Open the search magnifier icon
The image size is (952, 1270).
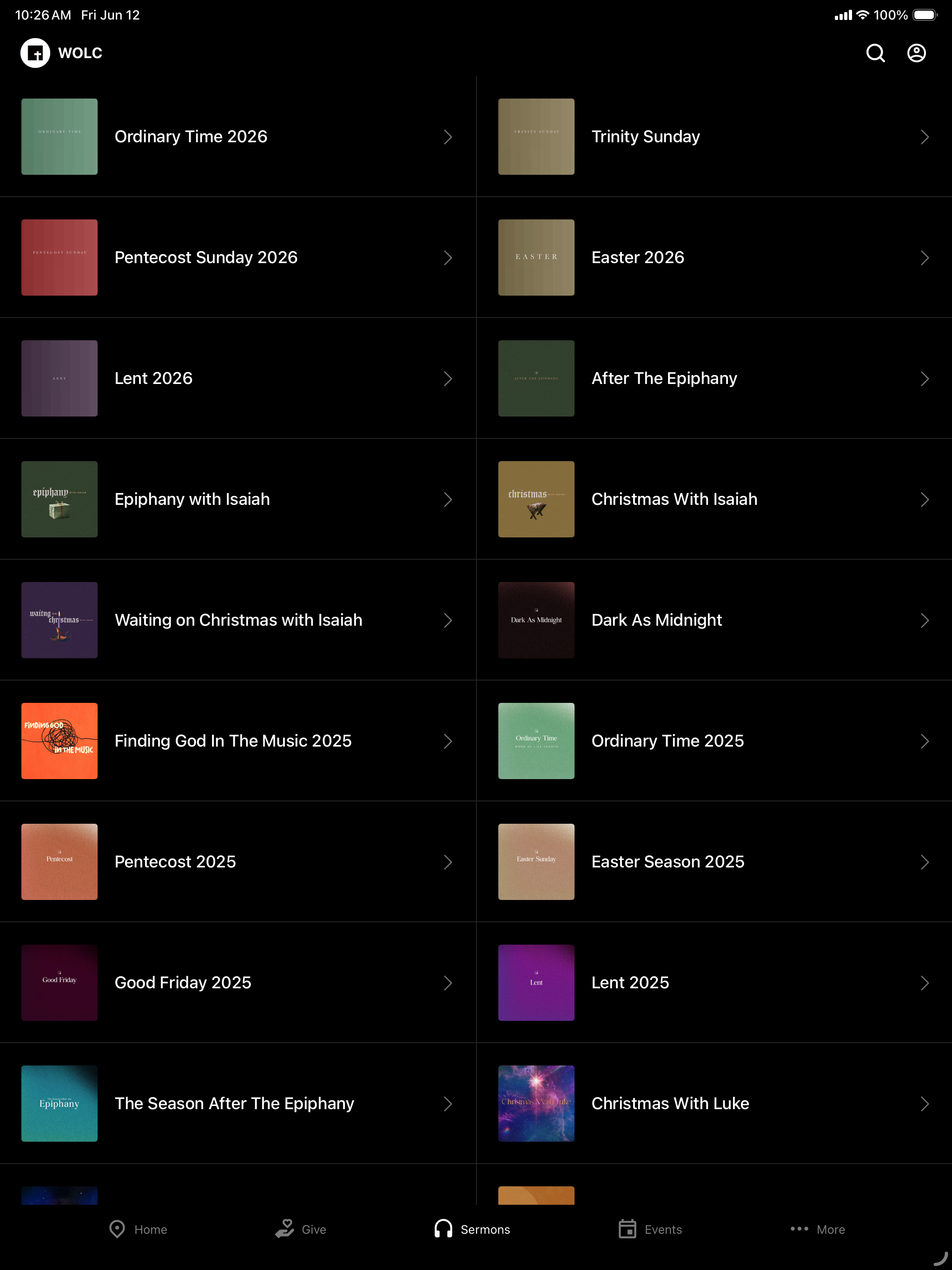tap(875, 53)
